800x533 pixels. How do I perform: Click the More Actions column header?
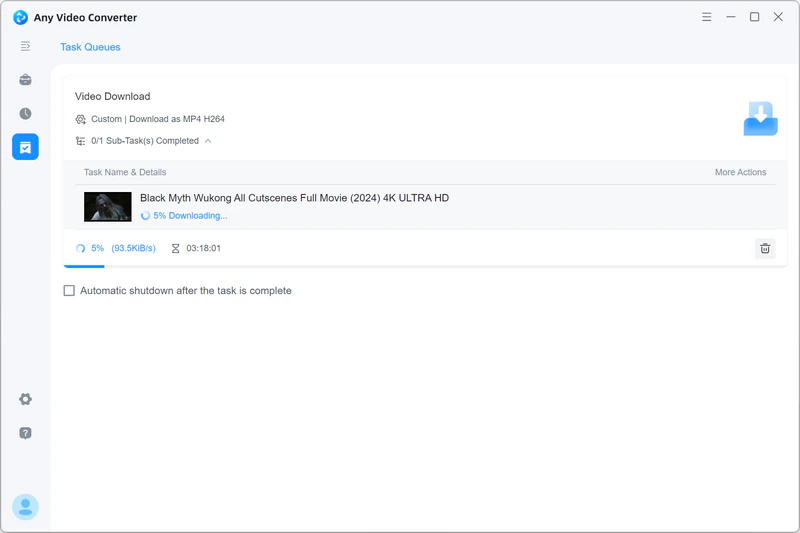pos(740,173)
